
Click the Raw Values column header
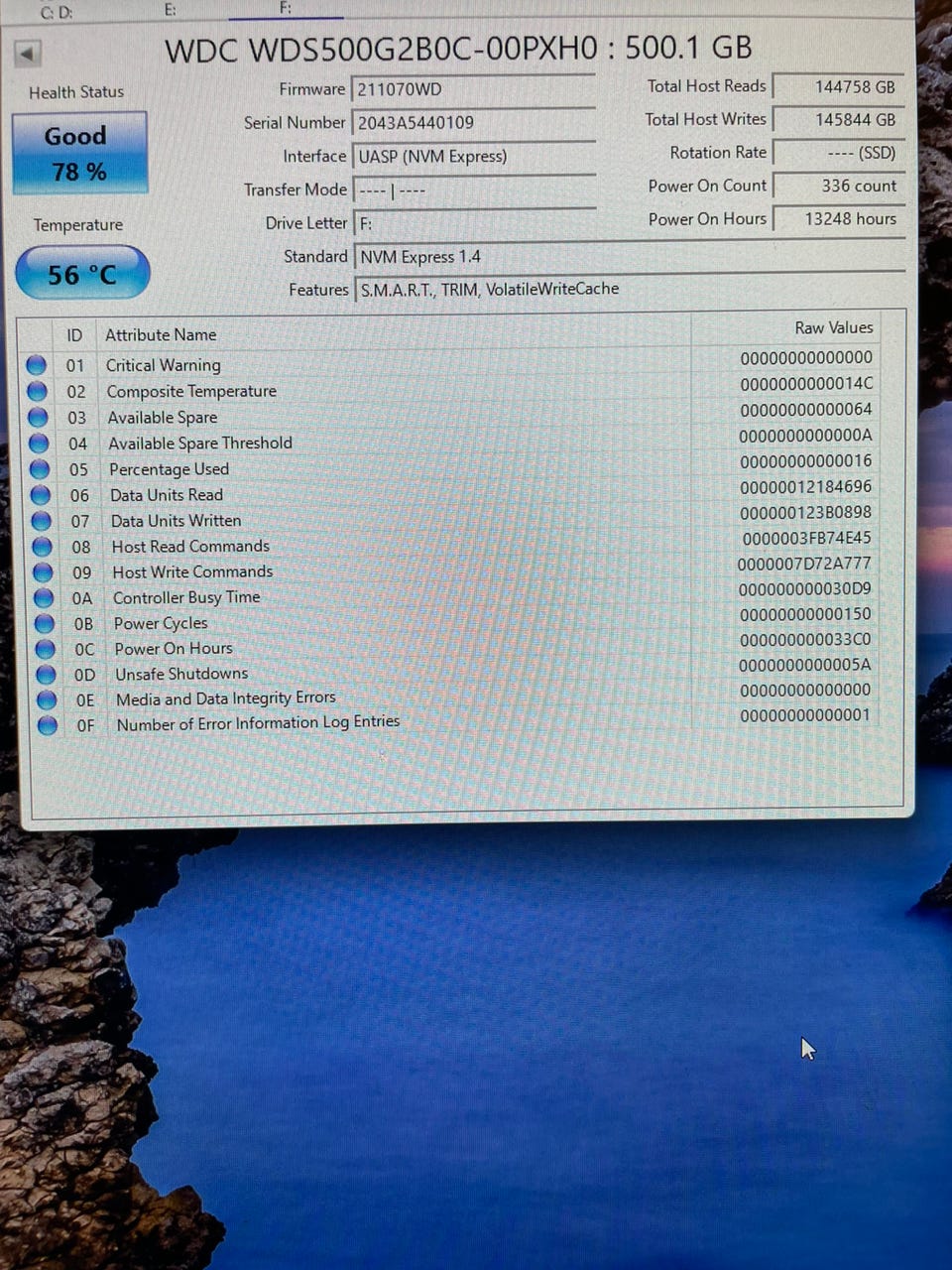(834, 327)
